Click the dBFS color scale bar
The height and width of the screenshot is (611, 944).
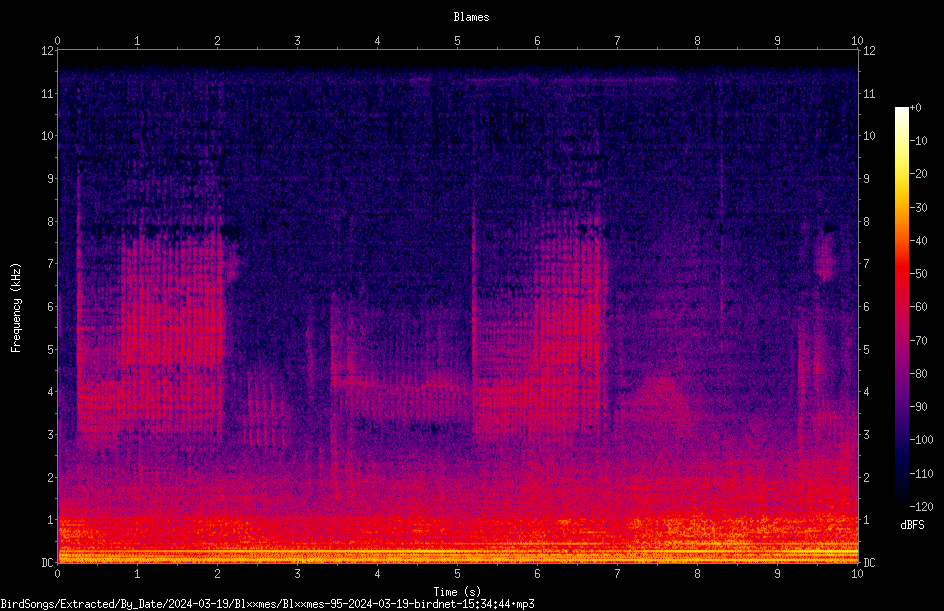coord(901,306)
